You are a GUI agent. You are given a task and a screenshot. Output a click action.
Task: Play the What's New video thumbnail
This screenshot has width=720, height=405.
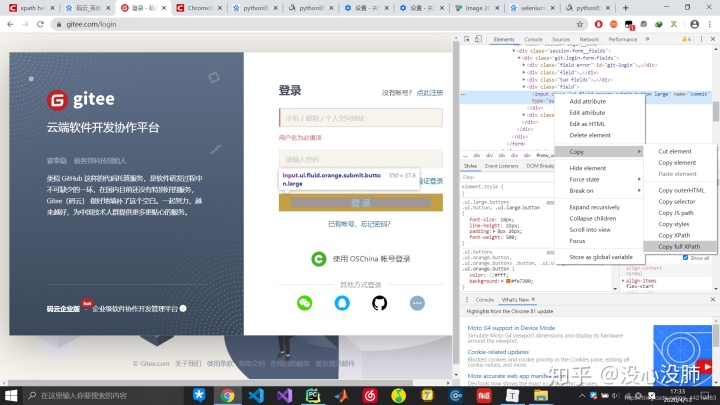(682, 353)
